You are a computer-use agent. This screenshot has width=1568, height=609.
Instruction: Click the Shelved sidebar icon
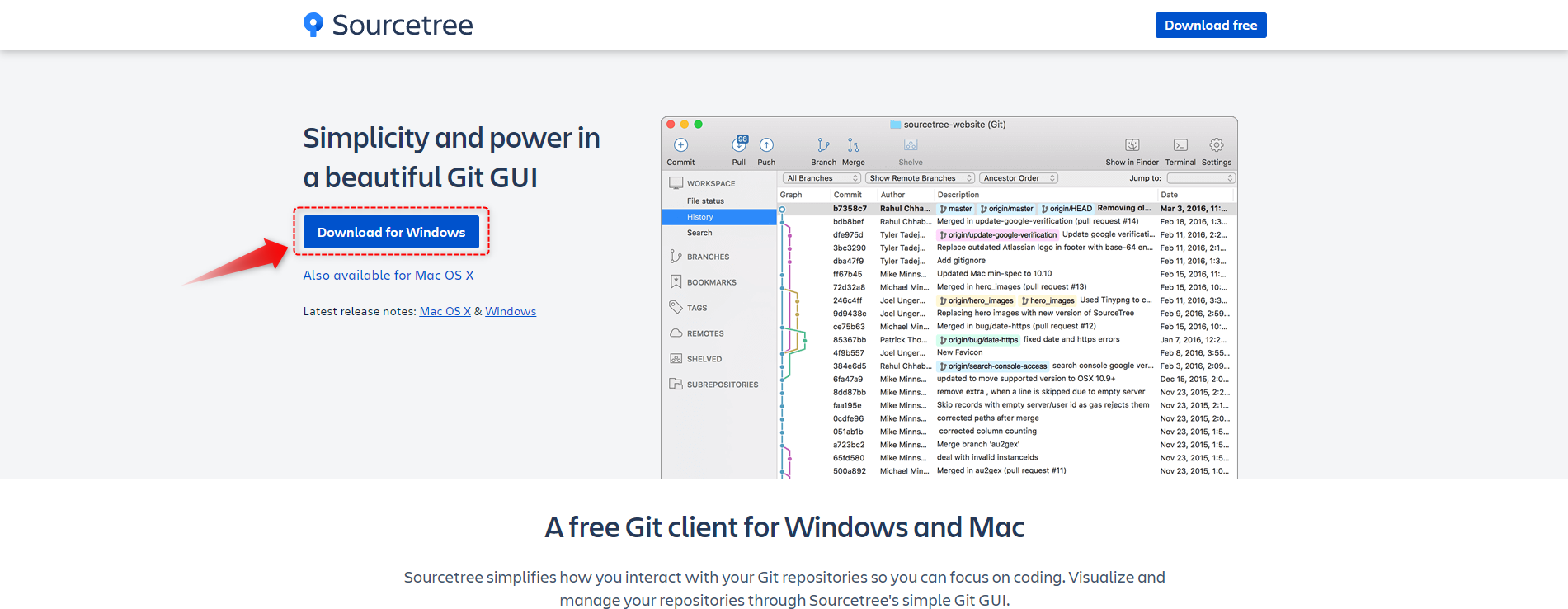(x=676, y=359)
